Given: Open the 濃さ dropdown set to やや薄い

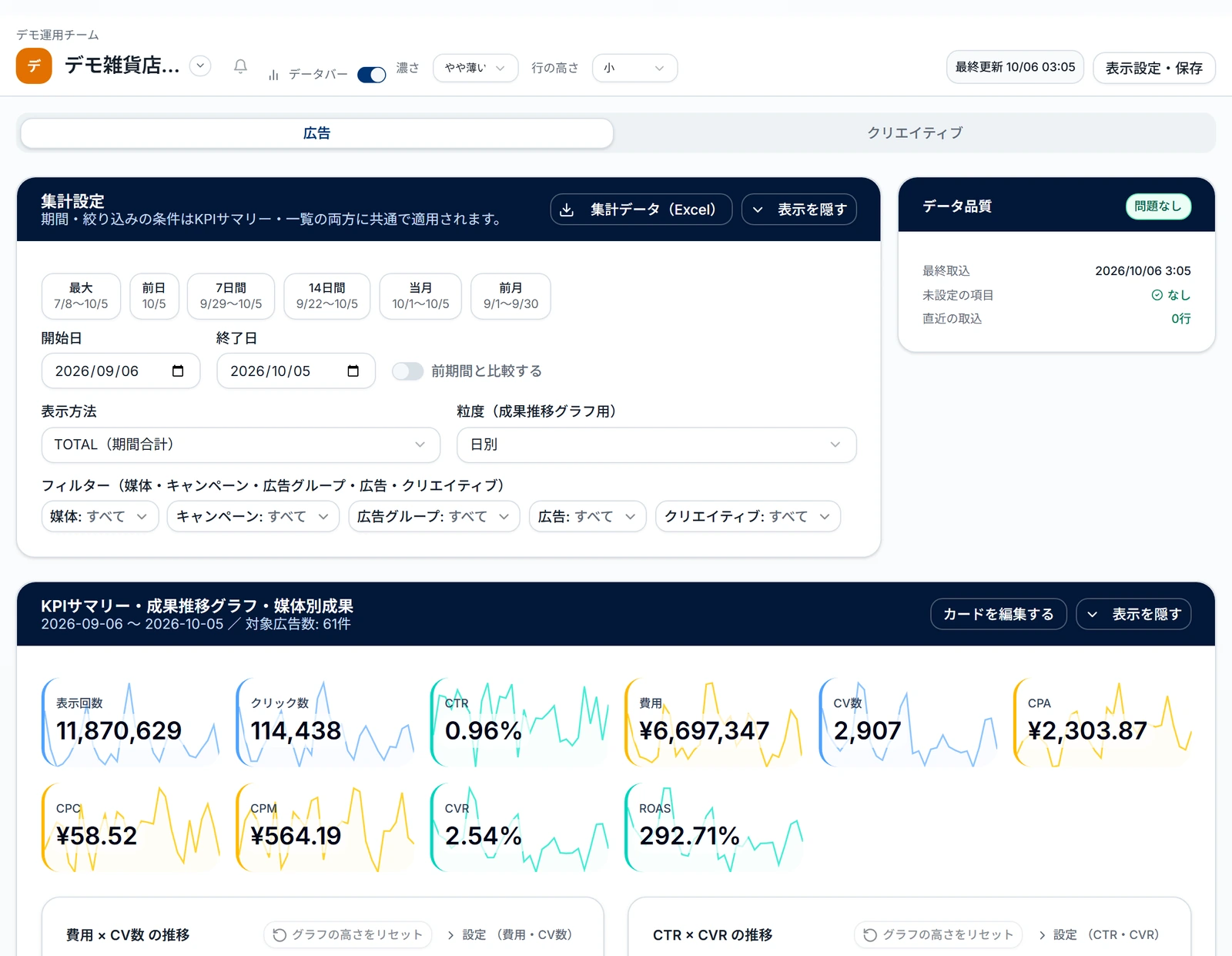Looking at the screenshot, I should [x=475, y=68].
